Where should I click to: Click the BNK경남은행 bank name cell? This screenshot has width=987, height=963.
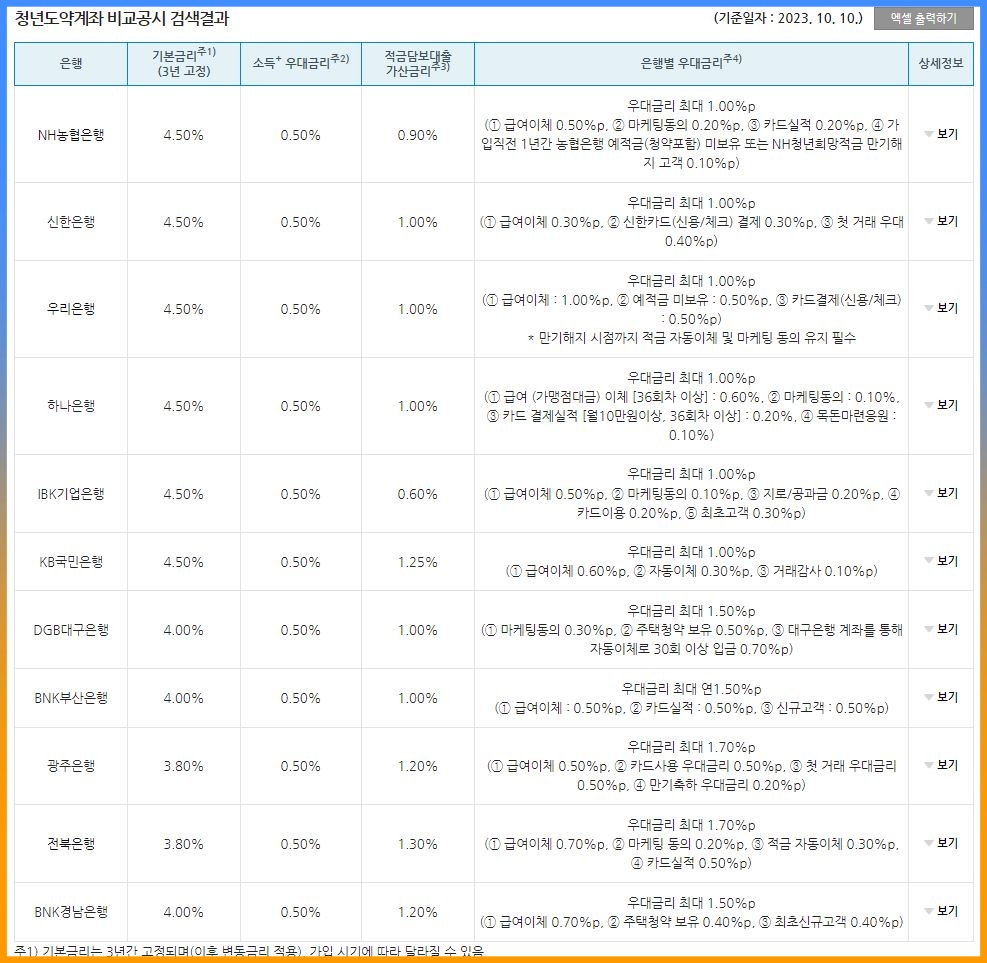[x=71, y=911]
